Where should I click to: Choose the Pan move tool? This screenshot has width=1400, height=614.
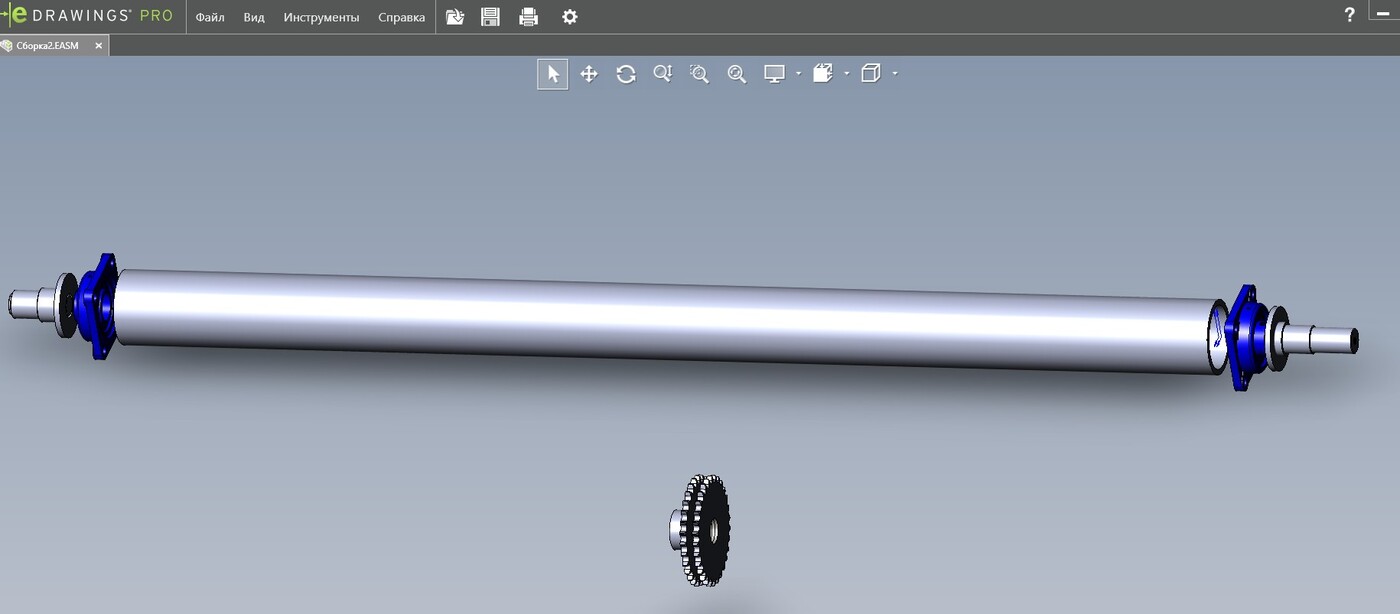(589, 74)
